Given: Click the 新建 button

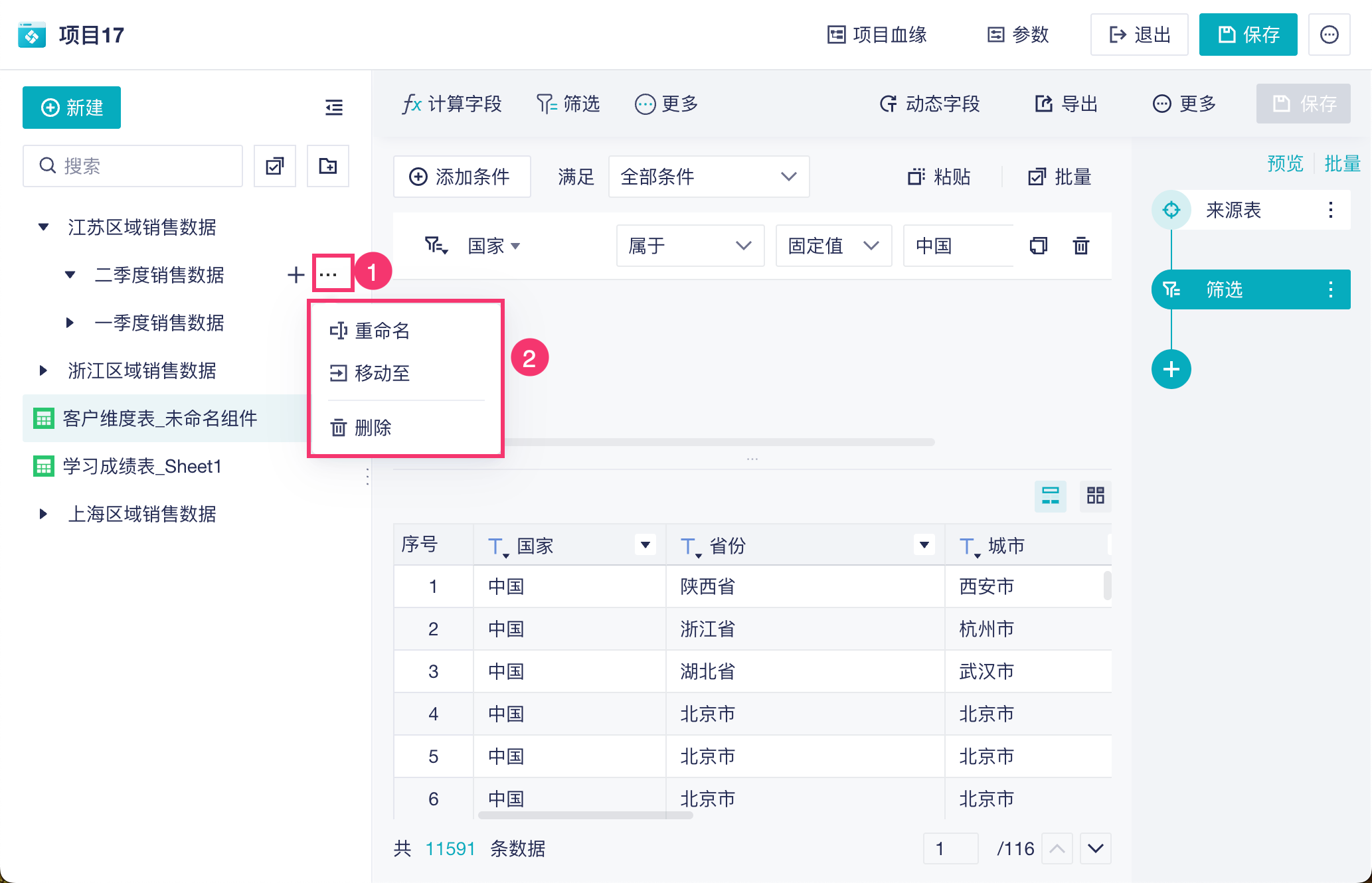Looking at the screenshot, I should [x=72, y=108].
